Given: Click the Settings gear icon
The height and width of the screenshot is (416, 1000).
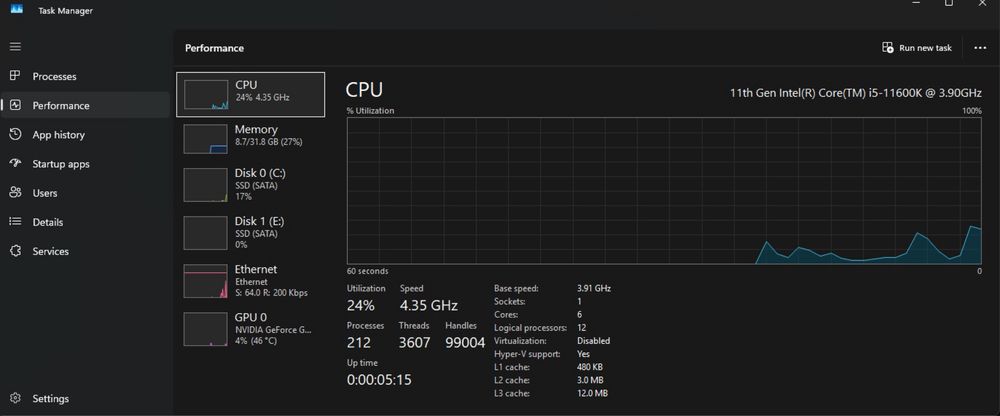Looking at the screenshot, I should pyautogui.click(x=15, y=398).
